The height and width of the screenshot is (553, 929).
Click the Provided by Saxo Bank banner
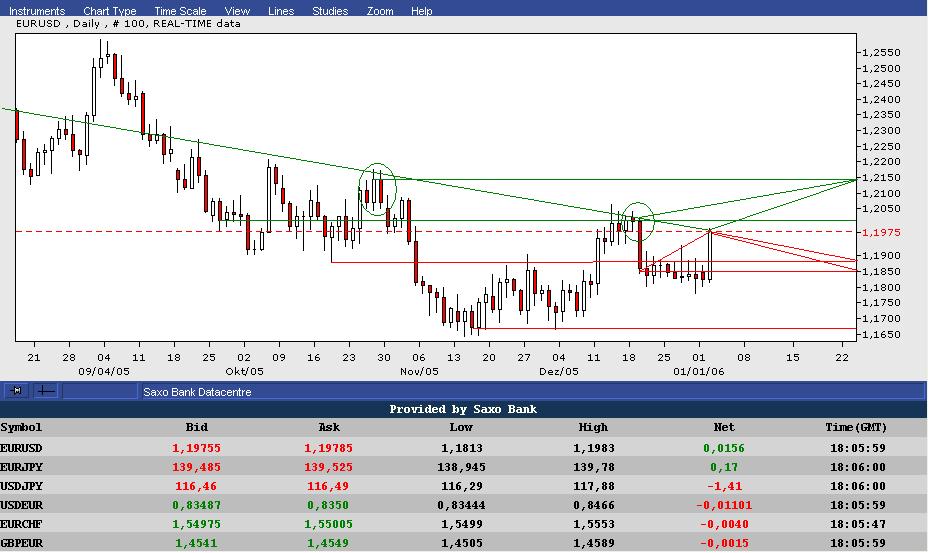coord(463,409)
